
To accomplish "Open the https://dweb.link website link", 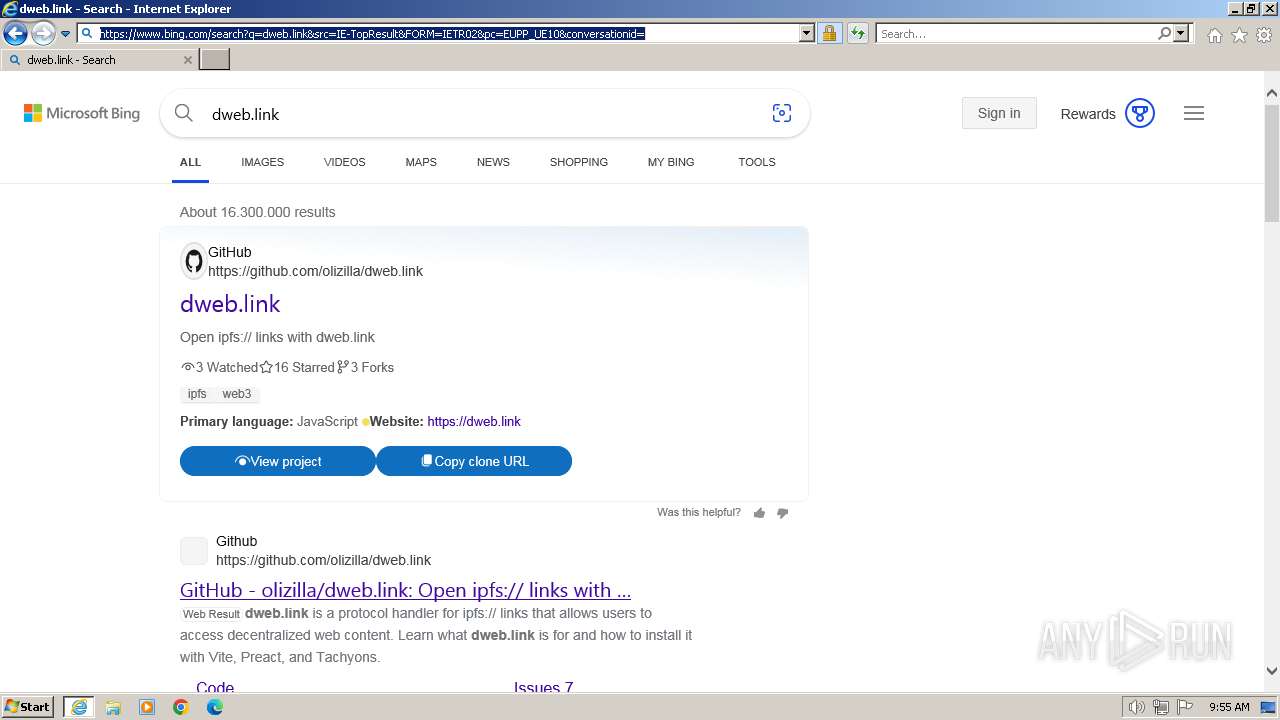I will coord(474,422).
